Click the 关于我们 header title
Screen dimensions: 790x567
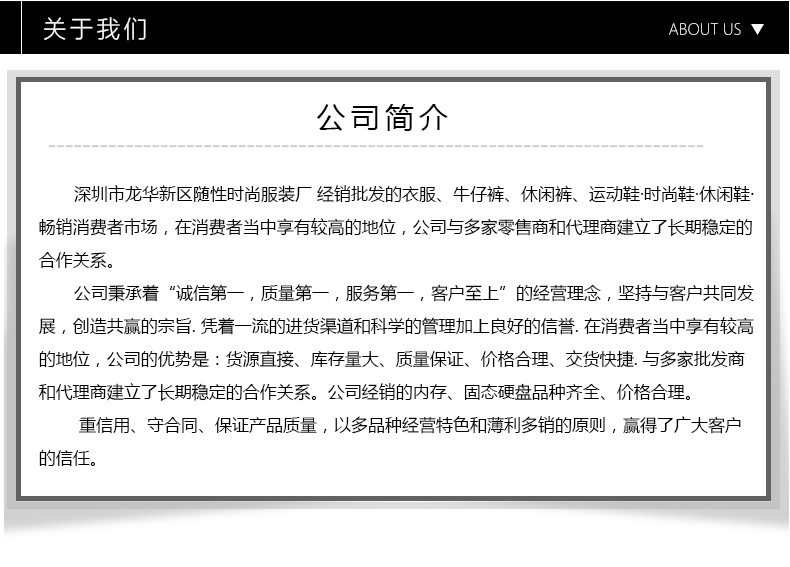click(x=95, y=29)
